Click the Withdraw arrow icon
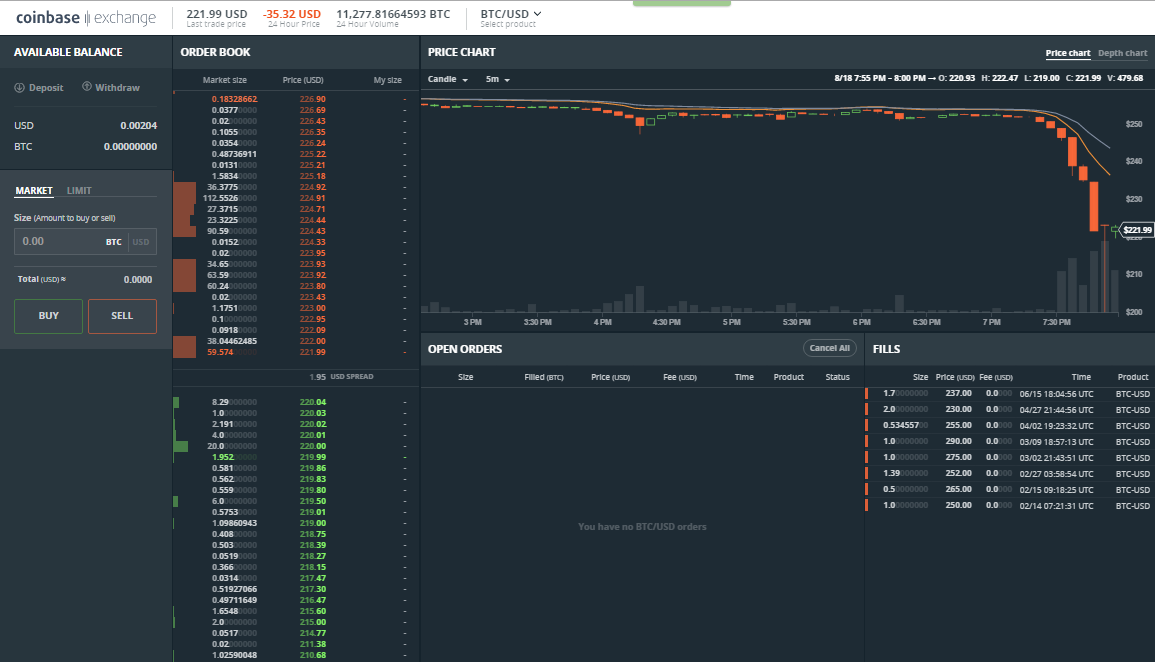The height and width of the screenshot is (662, 1155). 87,88
